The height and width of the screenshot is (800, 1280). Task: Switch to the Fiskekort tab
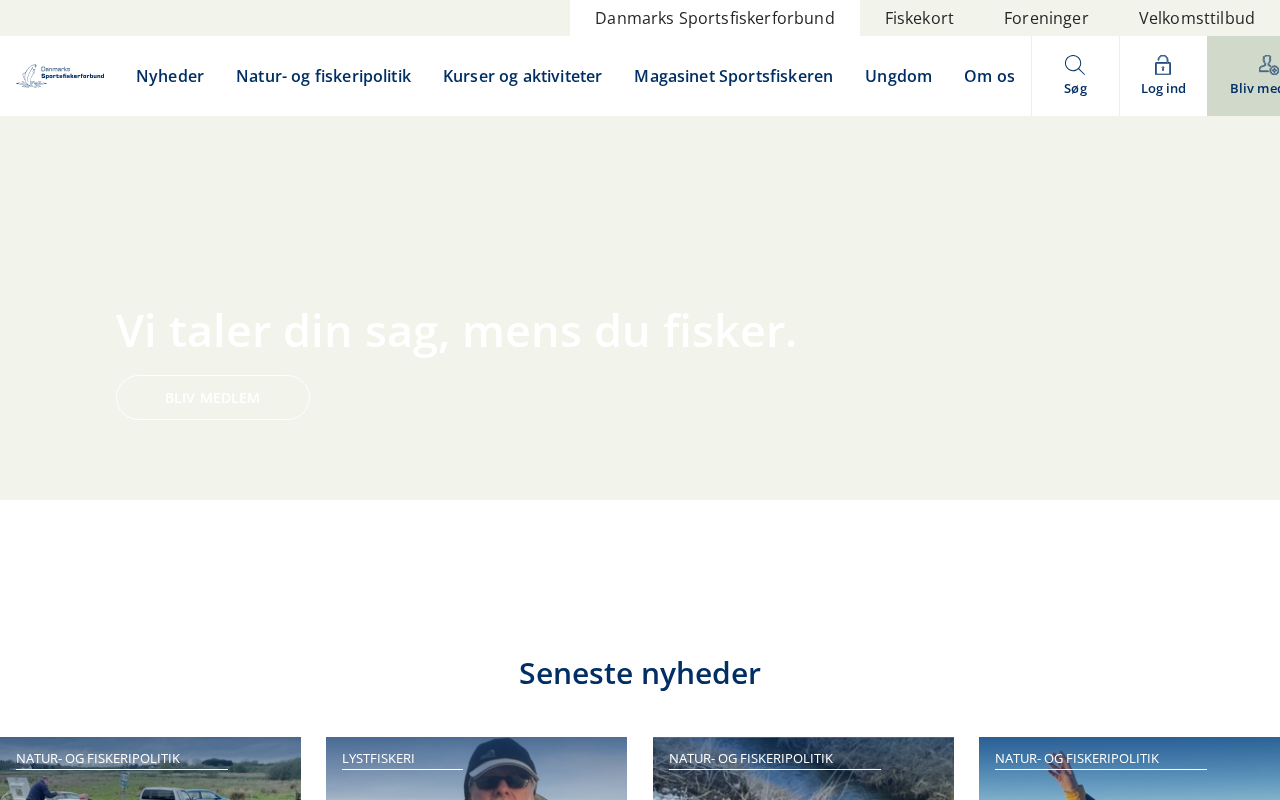[x=919, y=18]
